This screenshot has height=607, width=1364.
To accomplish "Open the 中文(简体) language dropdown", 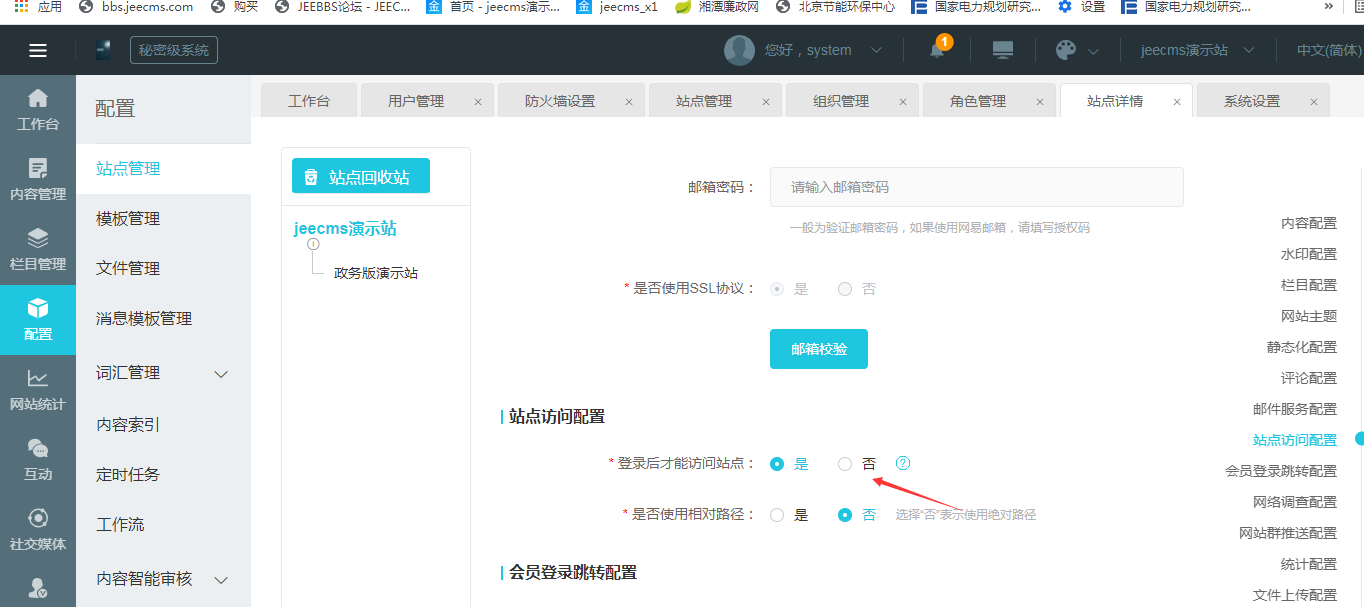I will pos(1329,50).
